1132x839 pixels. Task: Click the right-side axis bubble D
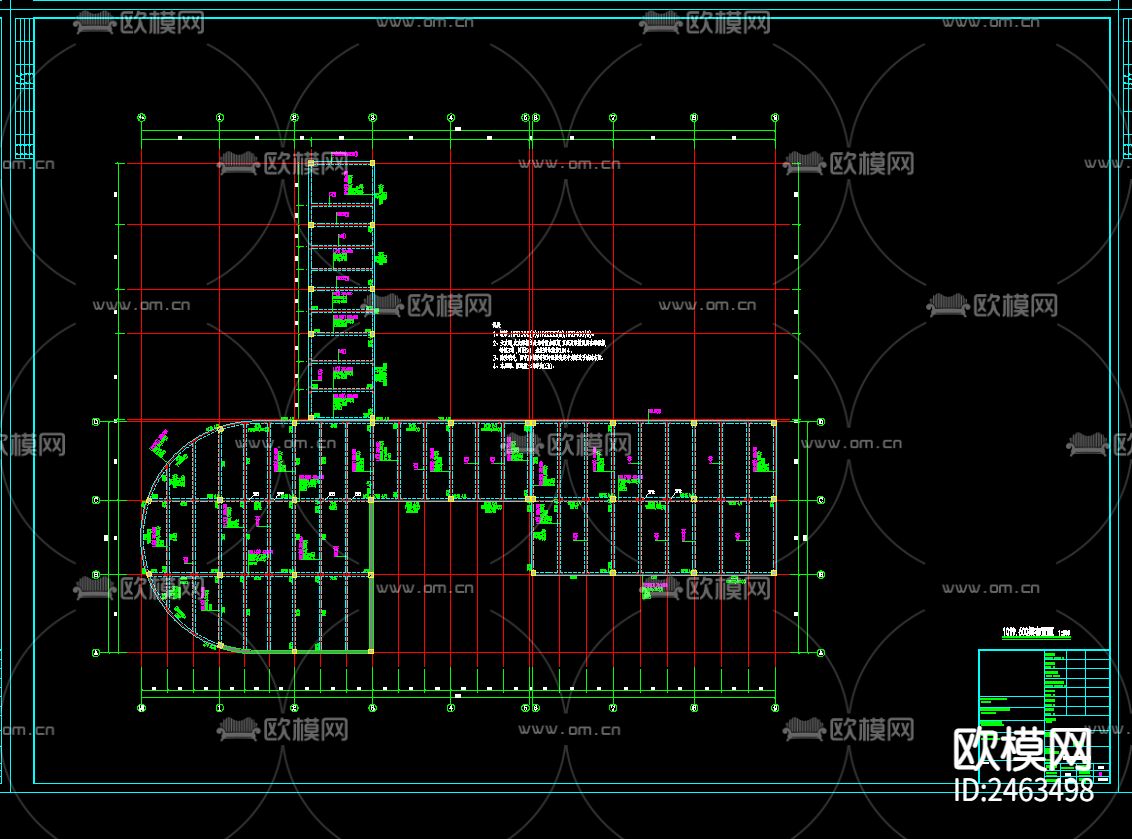pyautogui.click(x=821, y=422)
